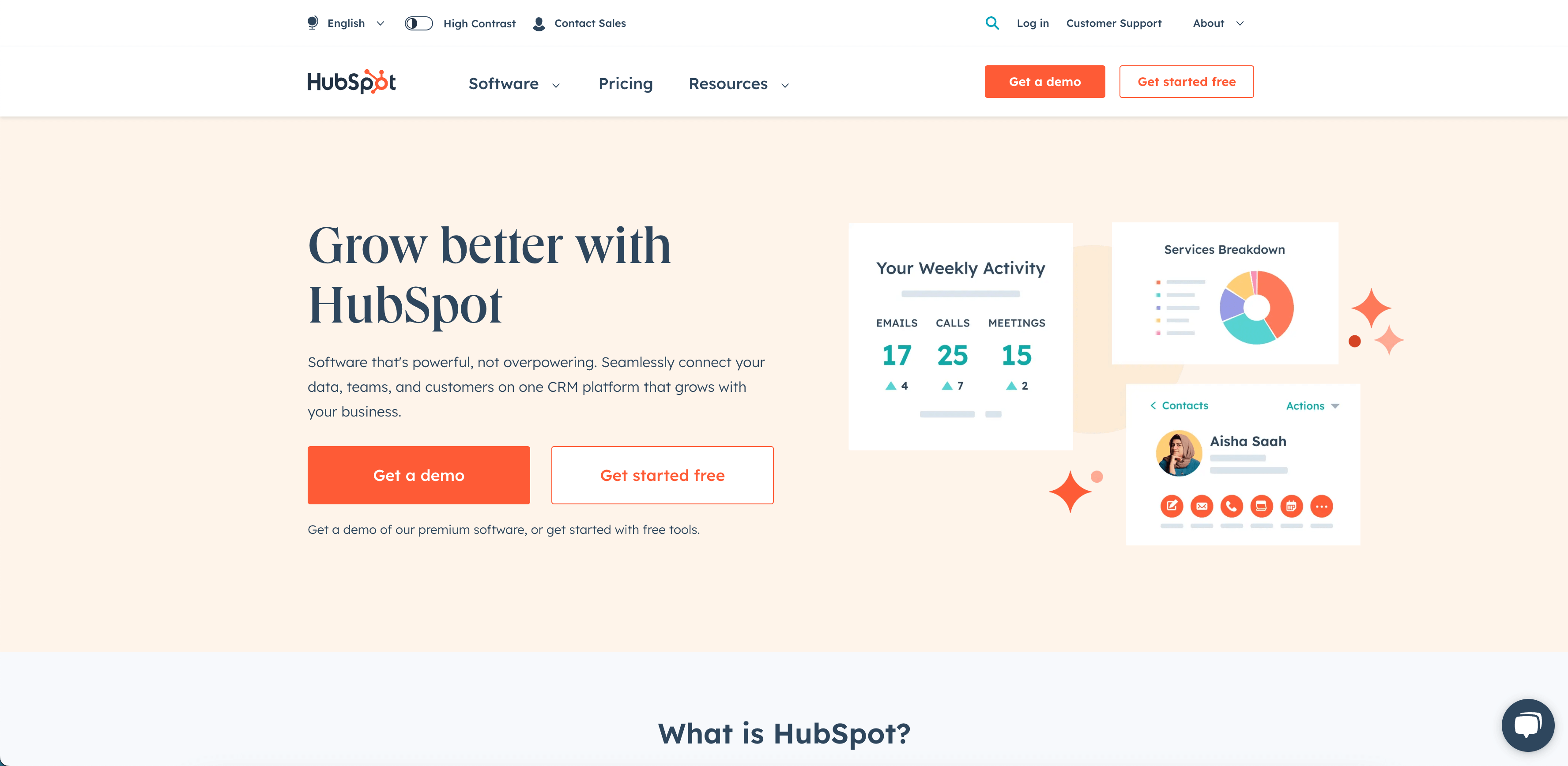Open the Log in page
This screenshot has height=766, width=1568.
[1032, 23]
